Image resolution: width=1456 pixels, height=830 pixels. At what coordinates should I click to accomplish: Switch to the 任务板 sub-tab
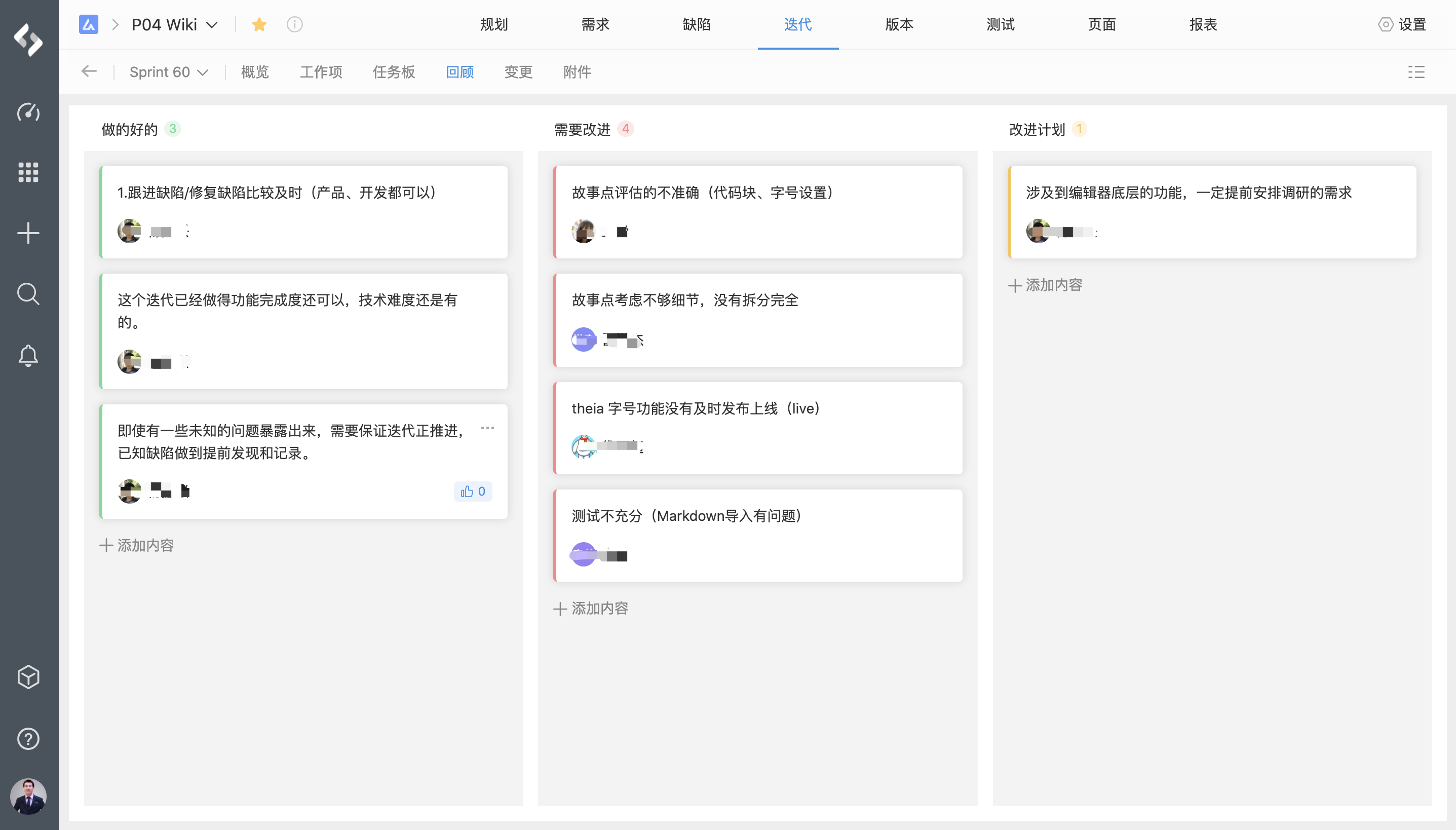[x=393, y=72]
